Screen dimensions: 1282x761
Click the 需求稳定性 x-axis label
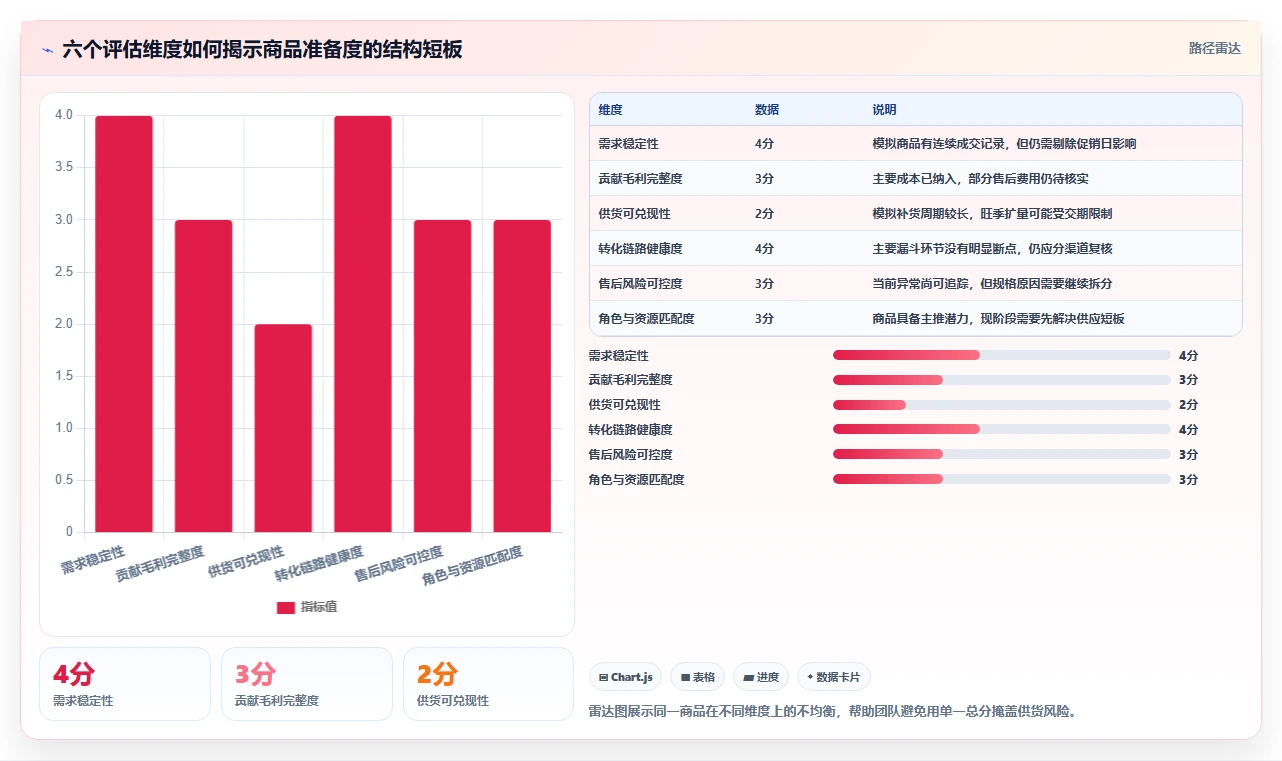pos(93,560)
